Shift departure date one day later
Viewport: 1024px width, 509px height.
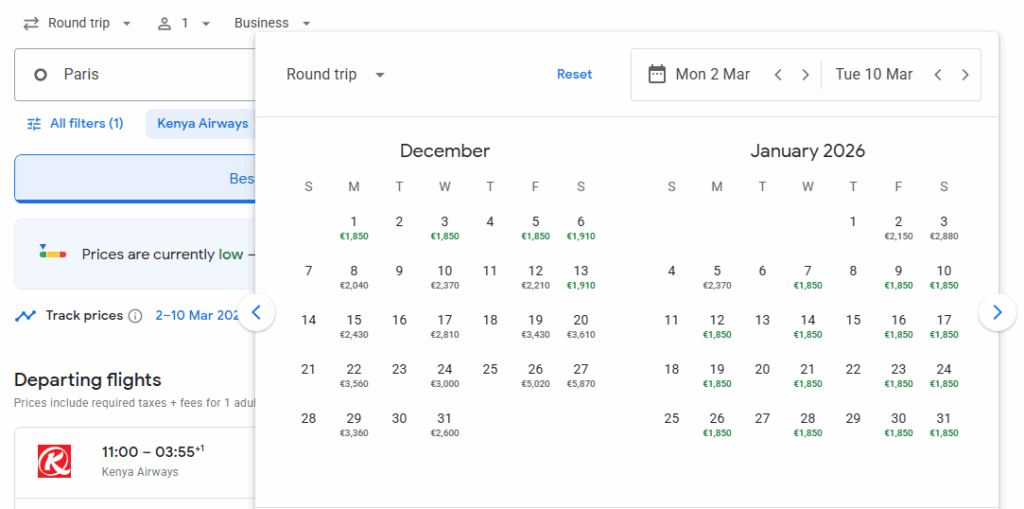tap(805, 75)
